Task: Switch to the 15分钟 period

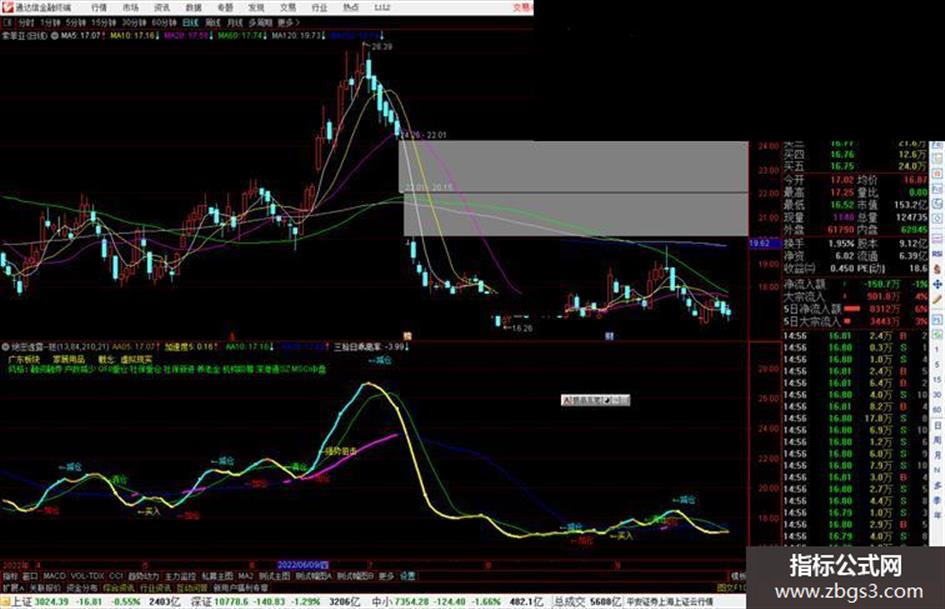Action: click(104, 22)
